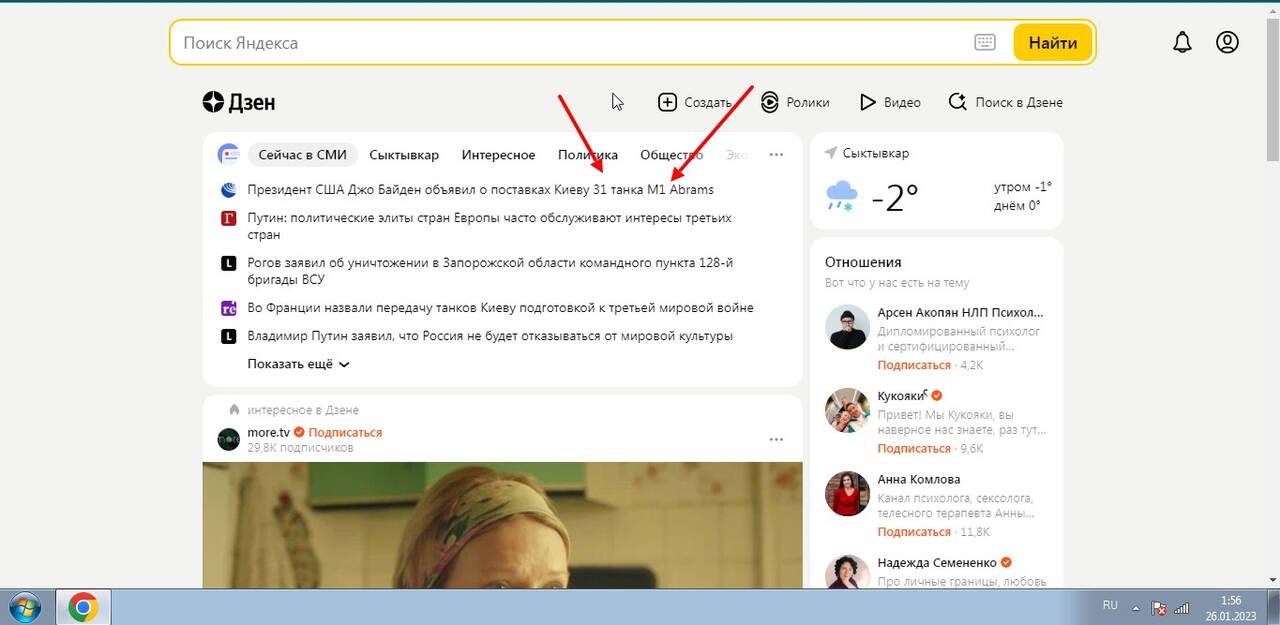This screenshot has width=1280, height=625.
Task: Click the Отношения topic heading
Action: 863,262
